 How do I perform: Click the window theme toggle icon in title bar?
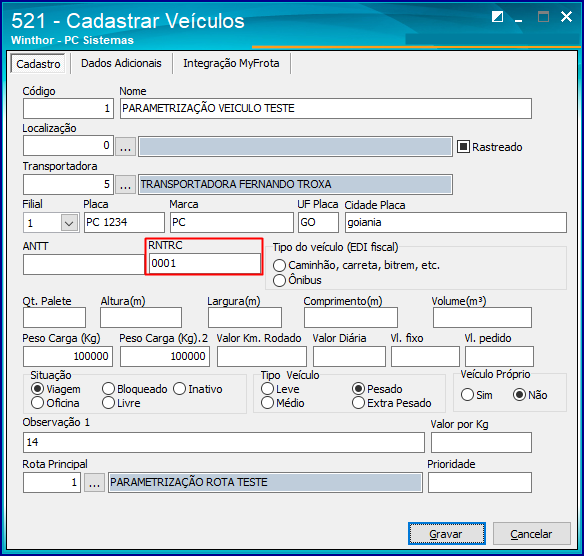[x=497, y=17]
